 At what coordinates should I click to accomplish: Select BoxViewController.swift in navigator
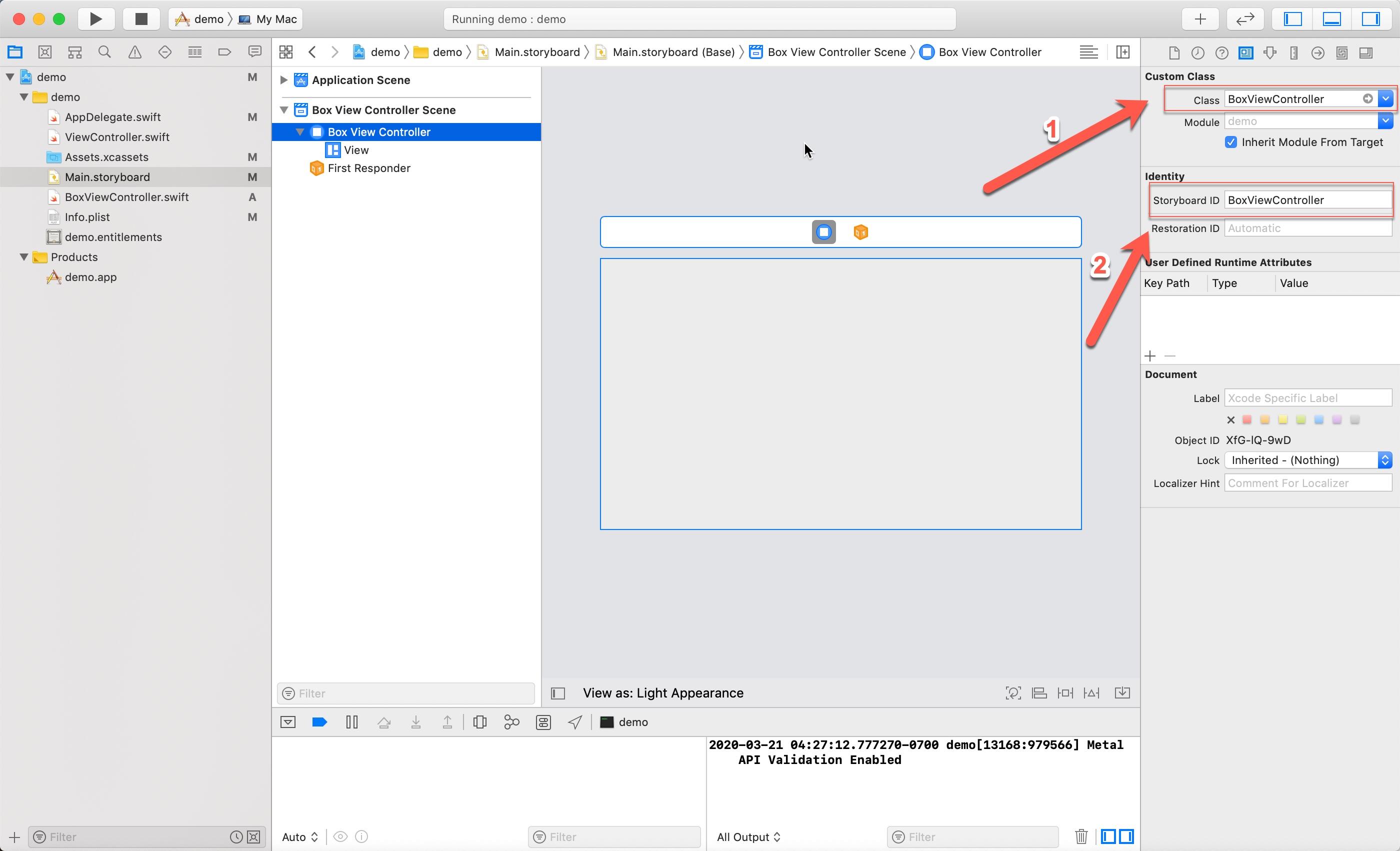tap(126, 197)
